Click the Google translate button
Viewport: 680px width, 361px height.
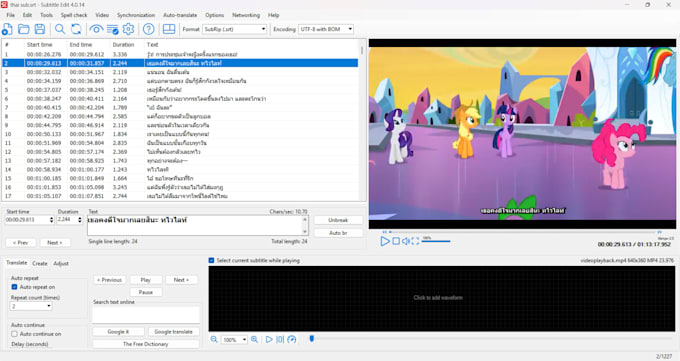(x=173, y=331)
